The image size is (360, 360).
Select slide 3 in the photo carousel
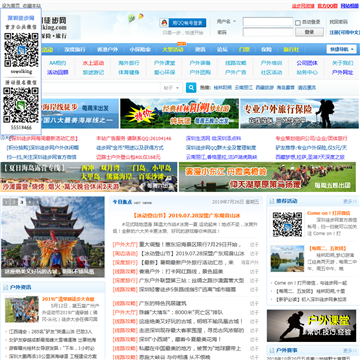coord(22,202)
